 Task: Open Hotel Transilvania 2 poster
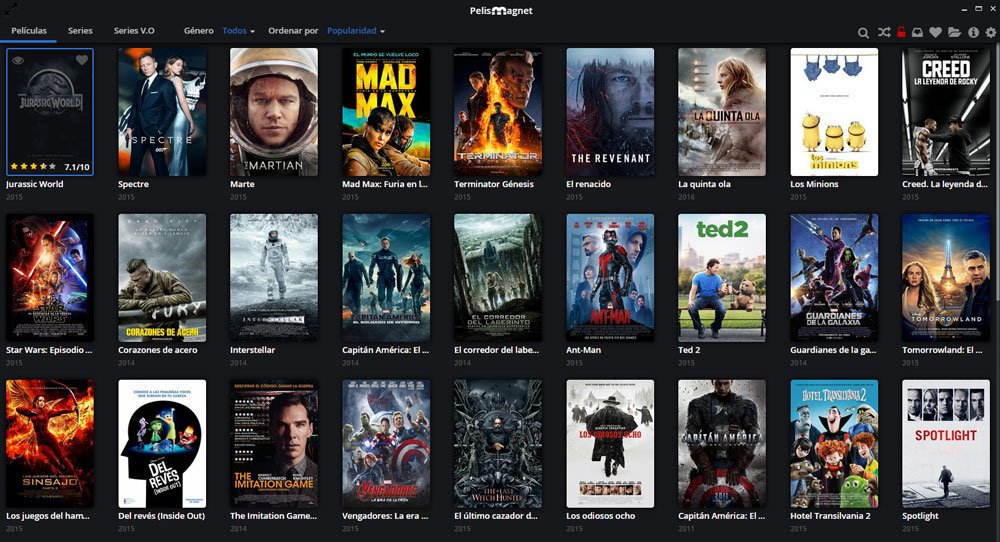[x=834, y=444]
